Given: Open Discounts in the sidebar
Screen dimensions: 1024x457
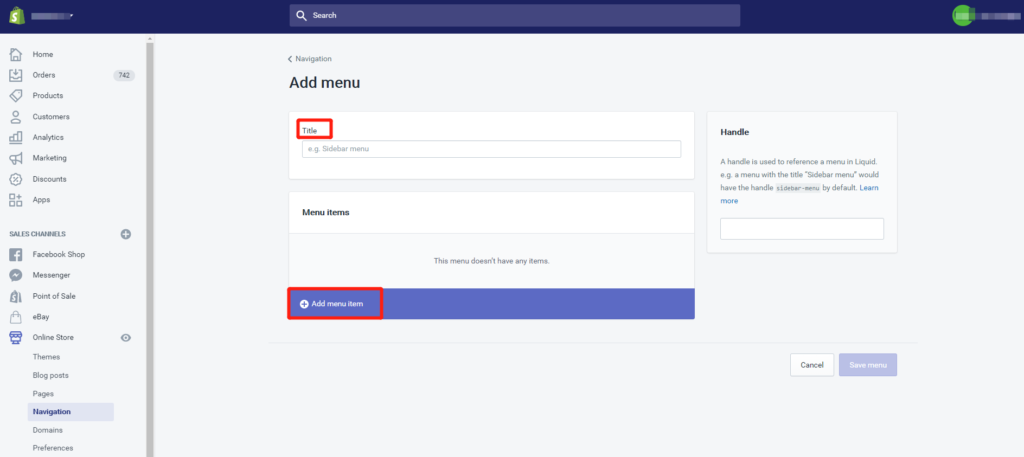Looking at the screenshot, I should [x=50, y=179].
